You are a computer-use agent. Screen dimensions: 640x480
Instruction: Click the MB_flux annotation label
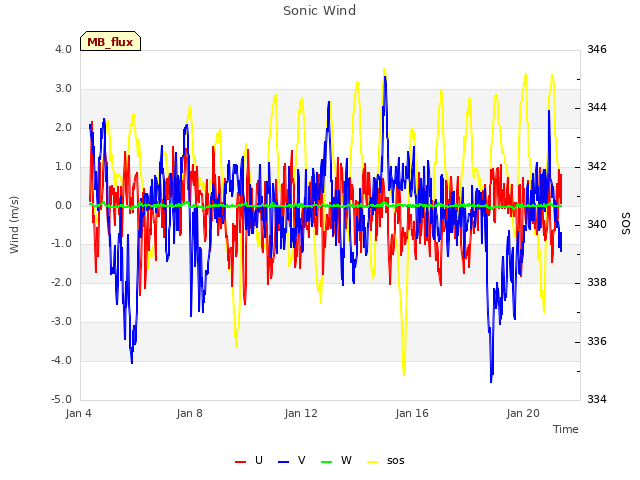pos(110,41)
